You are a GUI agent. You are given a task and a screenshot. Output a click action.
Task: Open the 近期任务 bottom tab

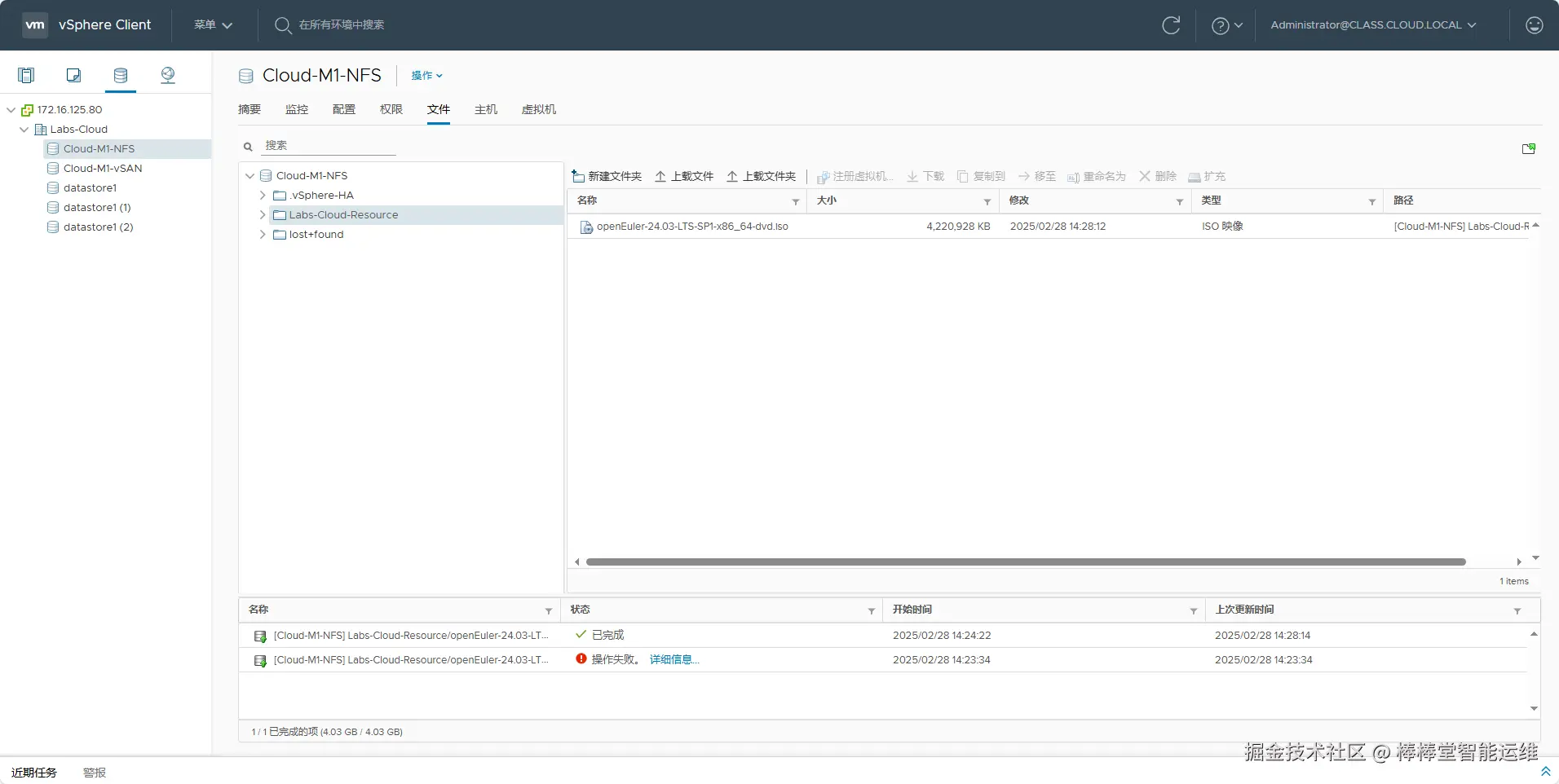34,773
